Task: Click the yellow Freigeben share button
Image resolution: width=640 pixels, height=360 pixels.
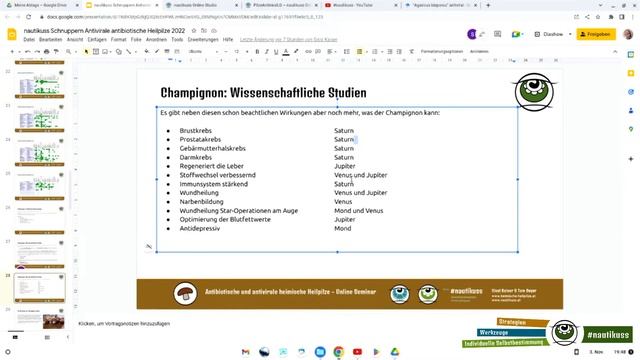Action: 596,34
